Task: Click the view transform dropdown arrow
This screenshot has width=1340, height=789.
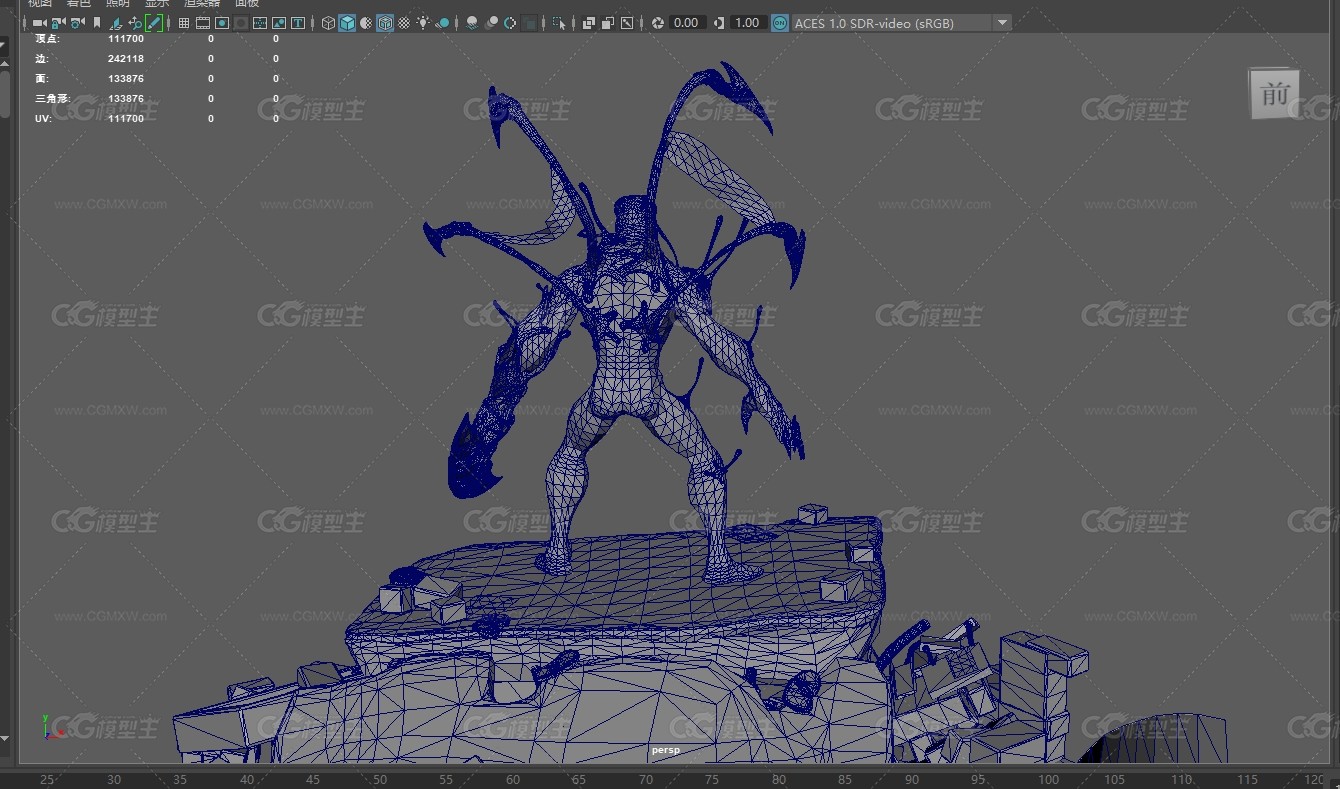Action: click(x=1002, y=23)
